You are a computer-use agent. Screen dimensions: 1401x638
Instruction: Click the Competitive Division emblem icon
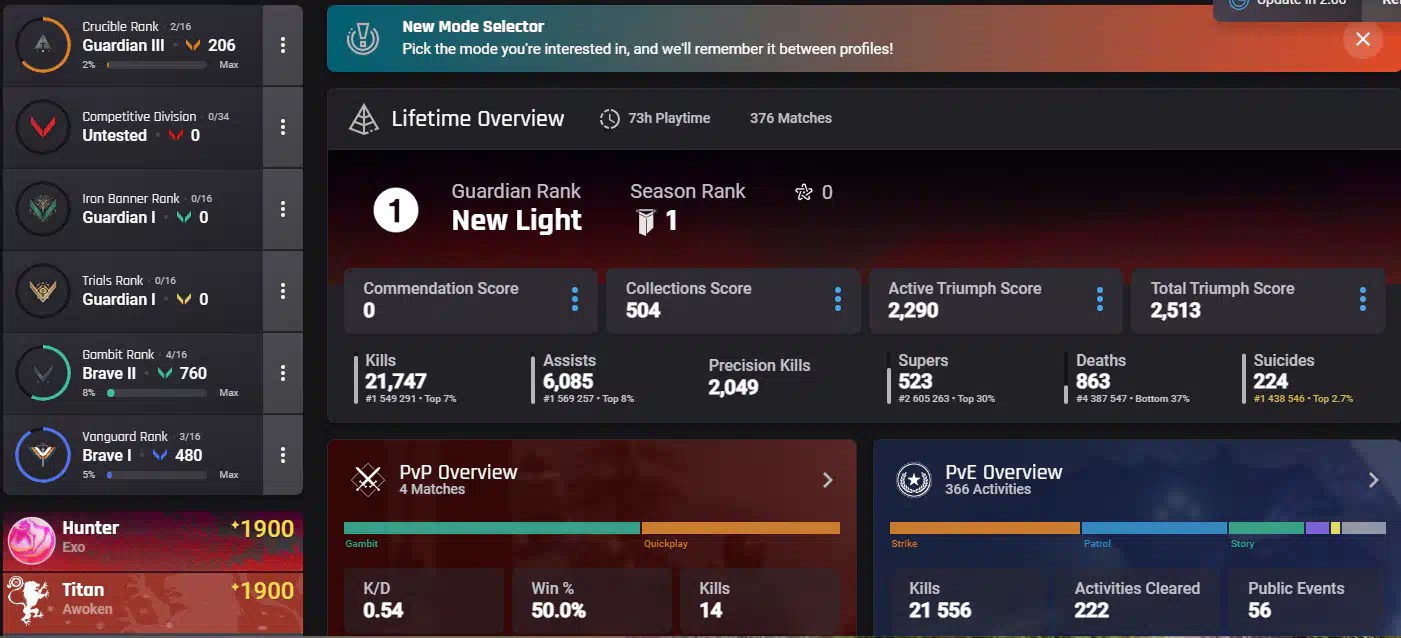43,127
